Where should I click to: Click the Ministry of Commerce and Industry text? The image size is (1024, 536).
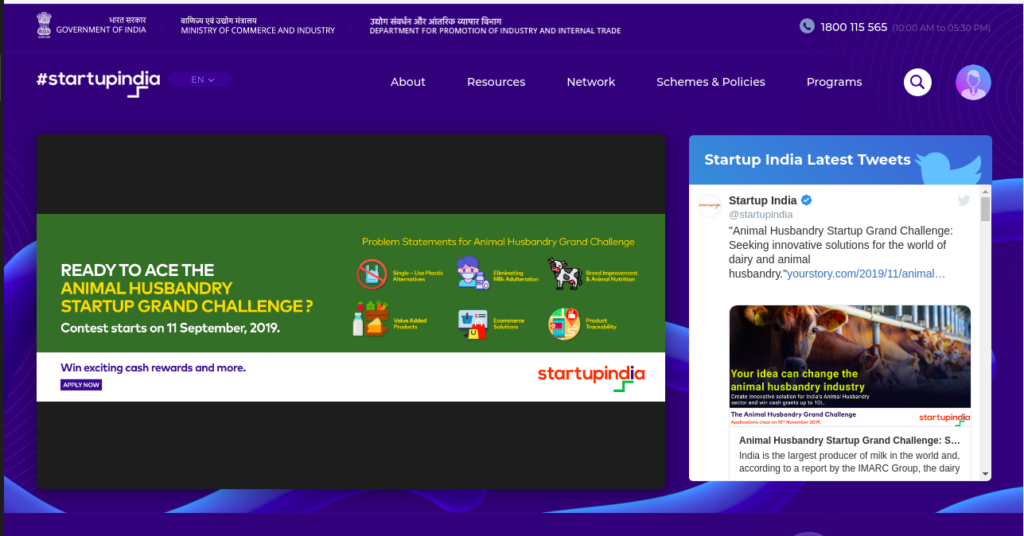258,31
